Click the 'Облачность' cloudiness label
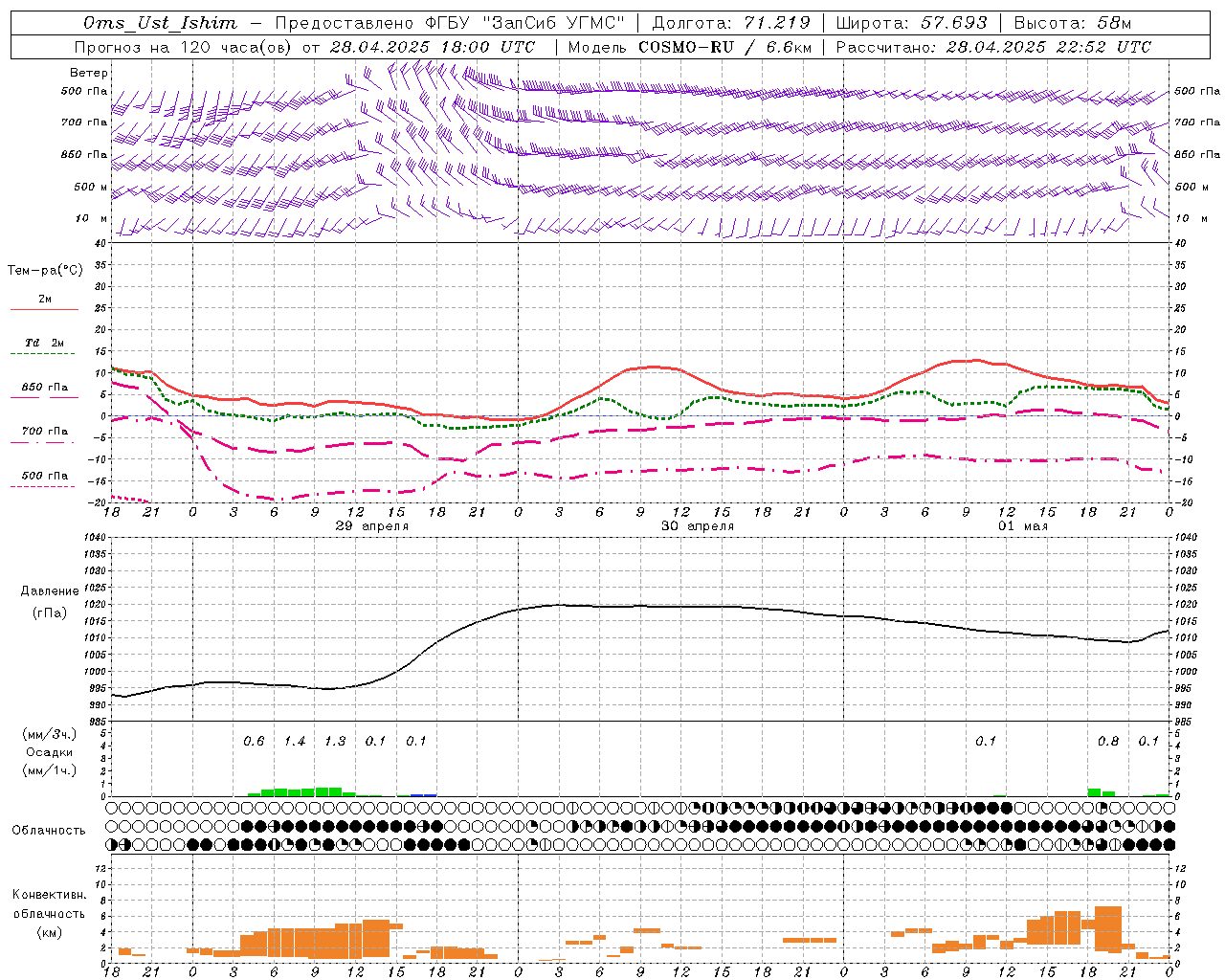 [x=49, y=831]
